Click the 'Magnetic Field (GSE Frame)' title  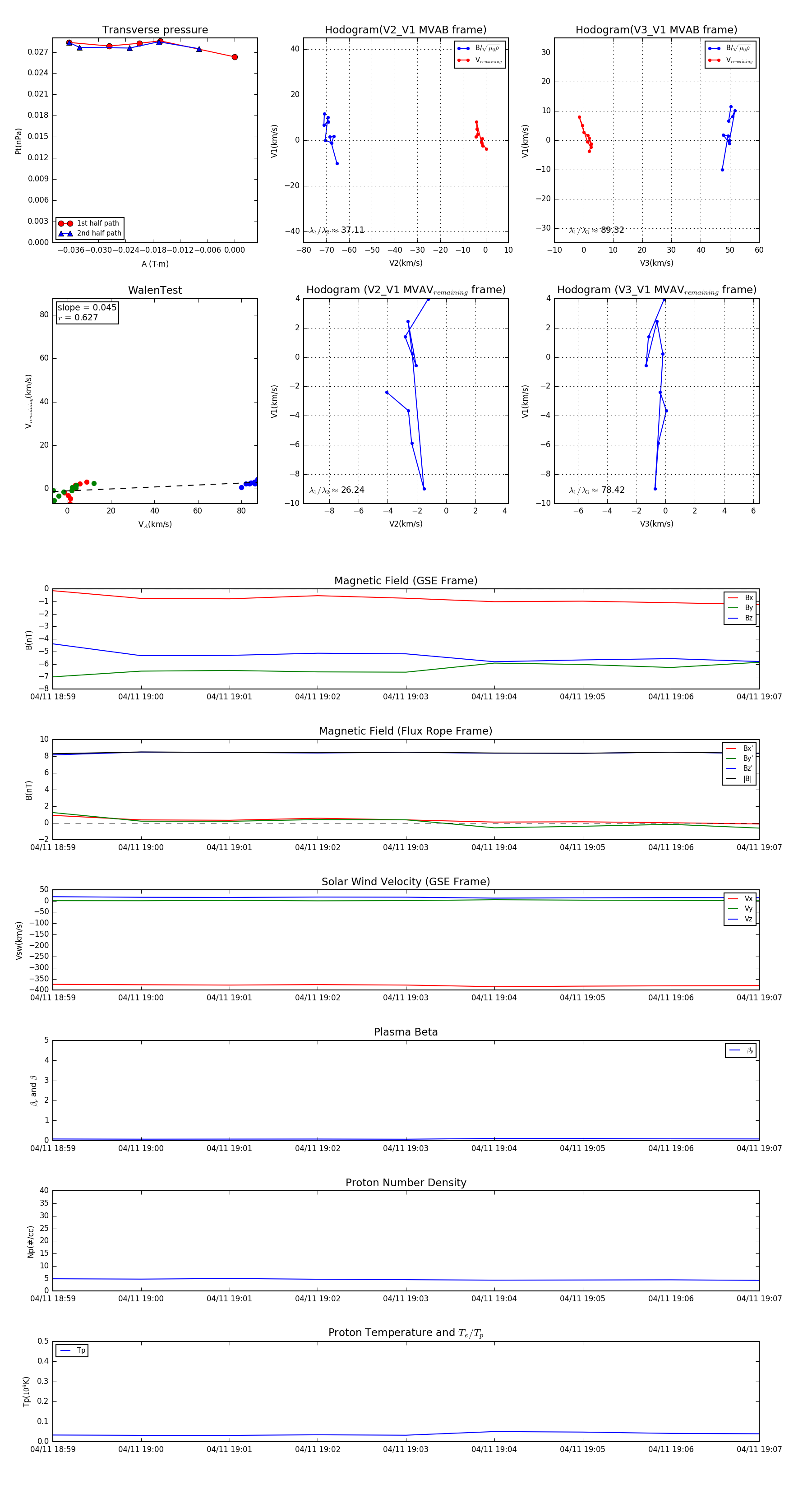pyautogui.click(x=406, y=581)
